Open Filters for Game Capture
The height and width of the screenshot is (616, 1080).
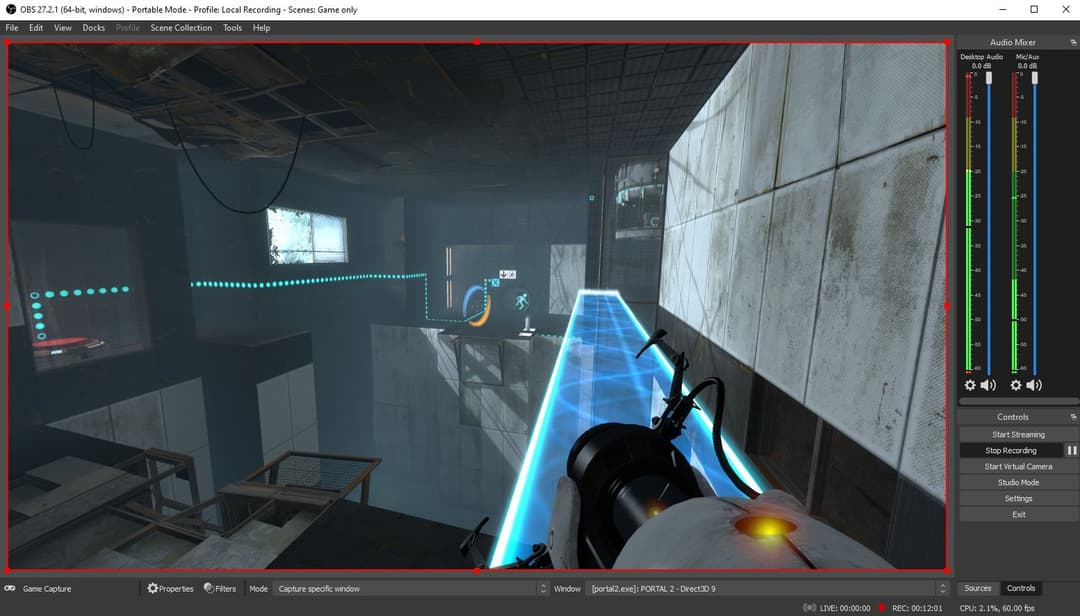(x=220, y=589)
